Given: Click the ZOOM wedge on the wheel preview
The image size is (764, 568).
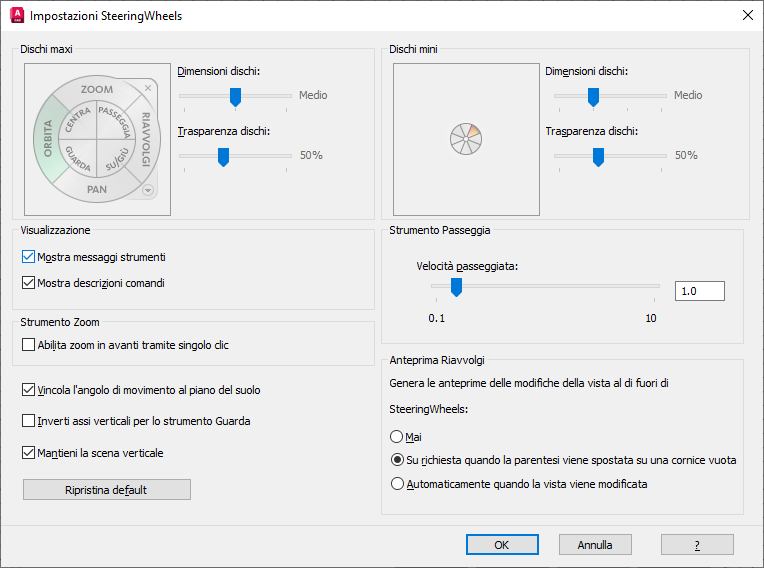Looking at the screenshot, I should (97, 90).
